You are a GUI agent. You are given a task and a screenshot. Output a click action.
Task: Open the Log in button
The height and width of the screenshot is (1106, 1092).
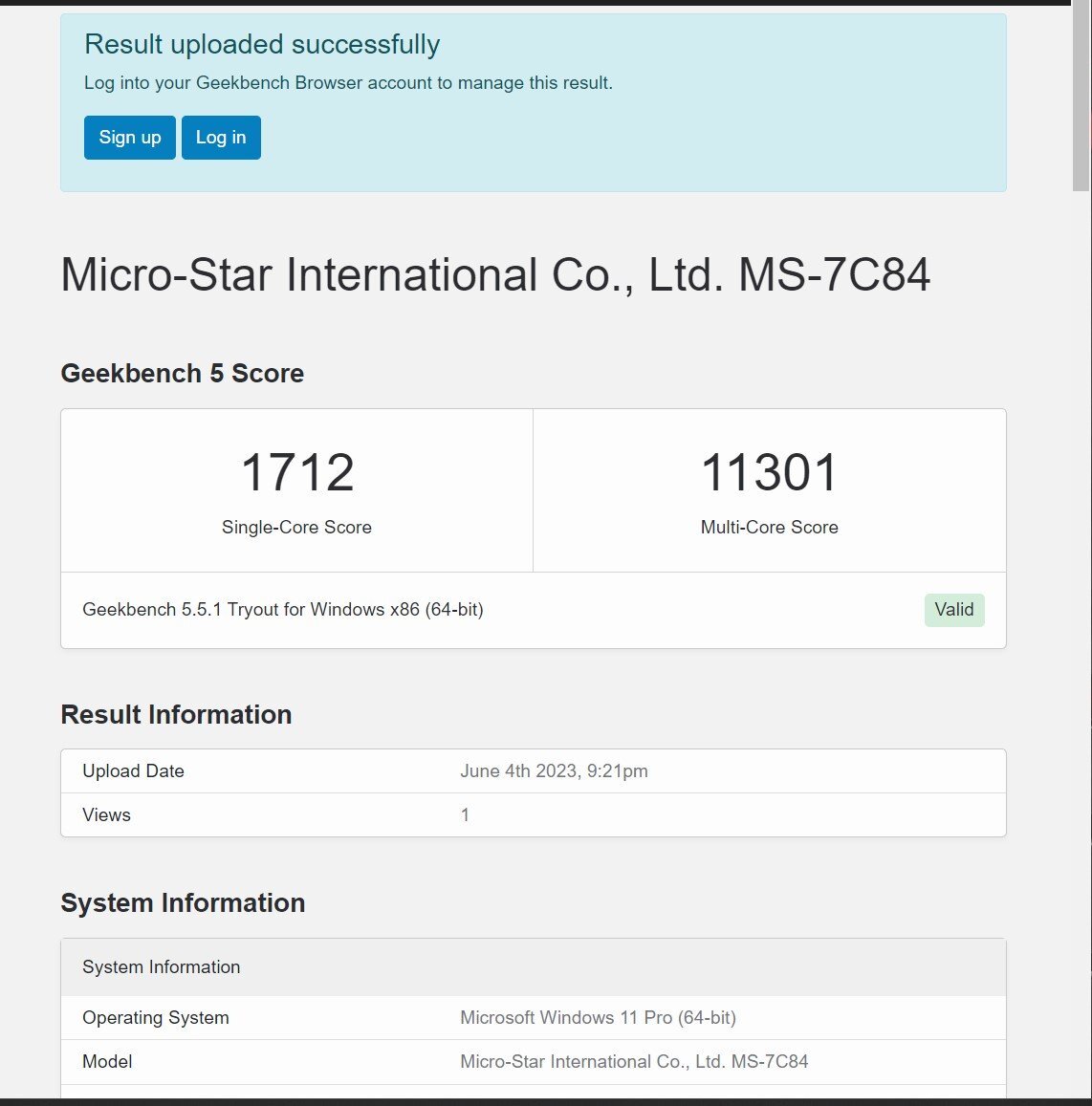click(x=221, y=138)
